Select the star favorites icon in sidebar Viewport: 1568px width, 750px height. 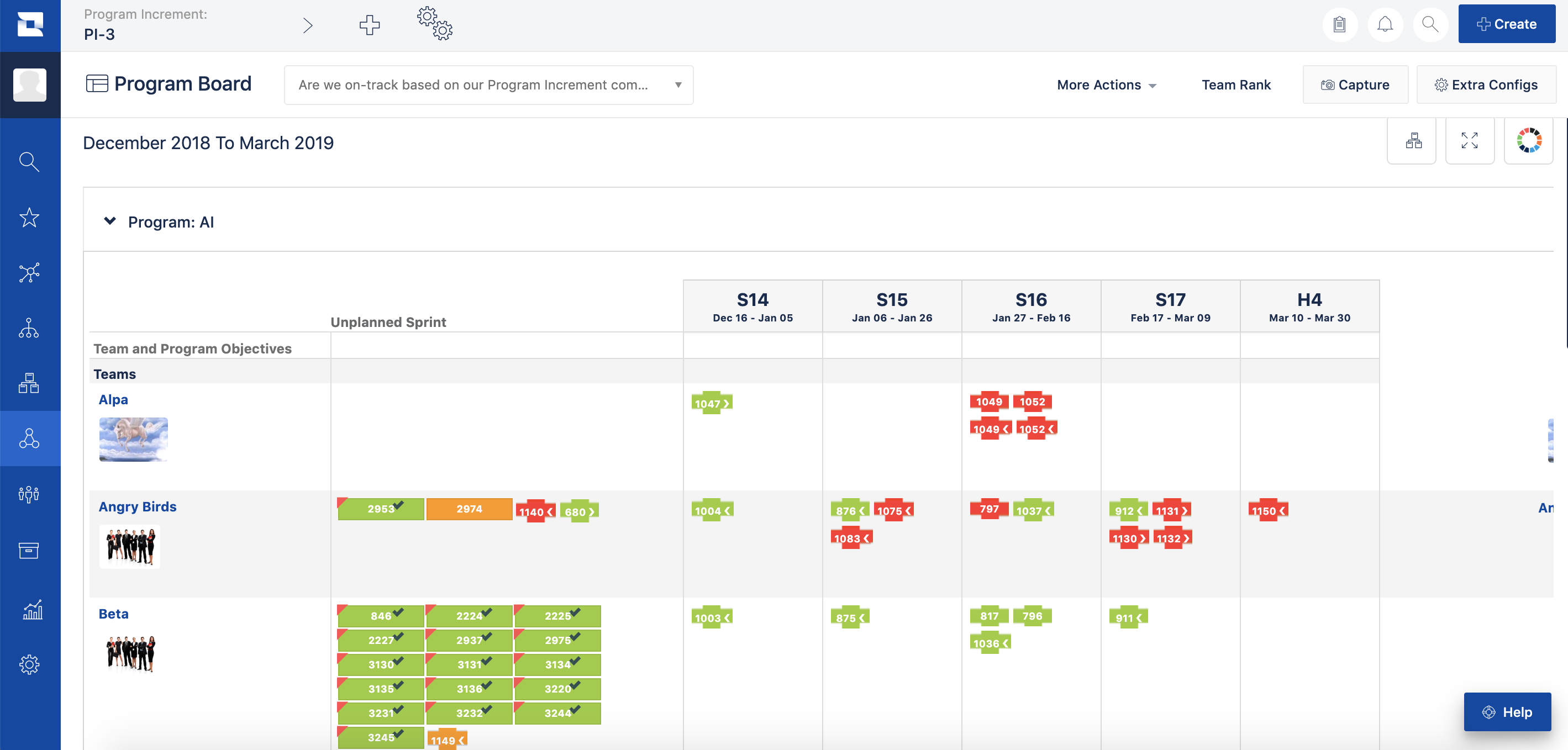[29, 217]
